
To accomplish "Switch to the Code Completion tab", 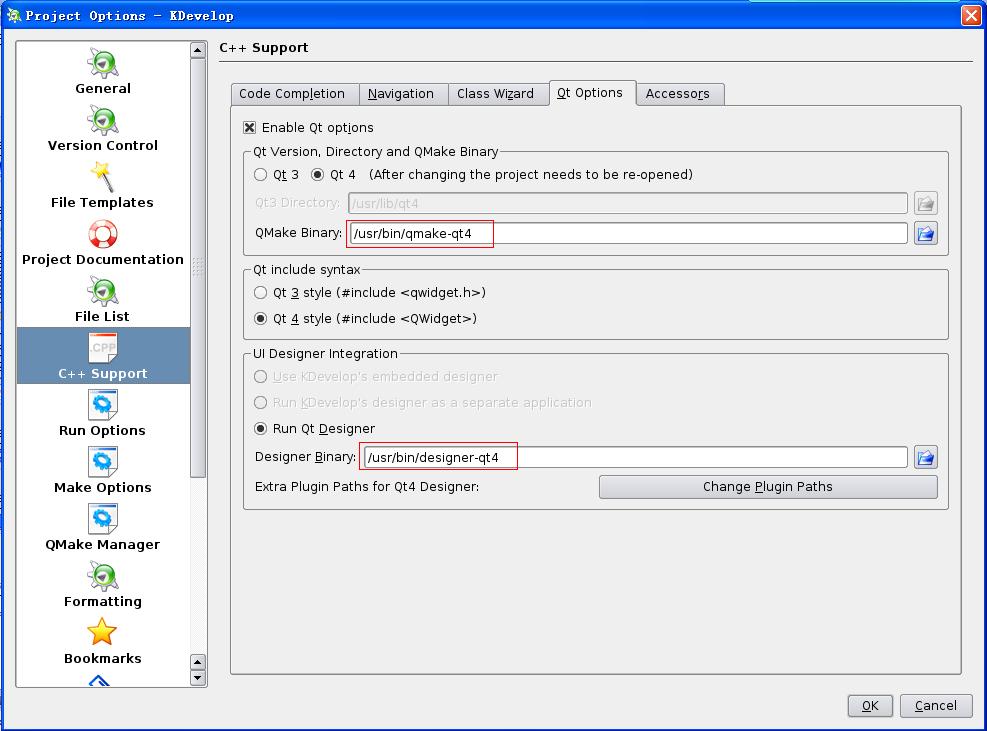I will click(295, 94).
